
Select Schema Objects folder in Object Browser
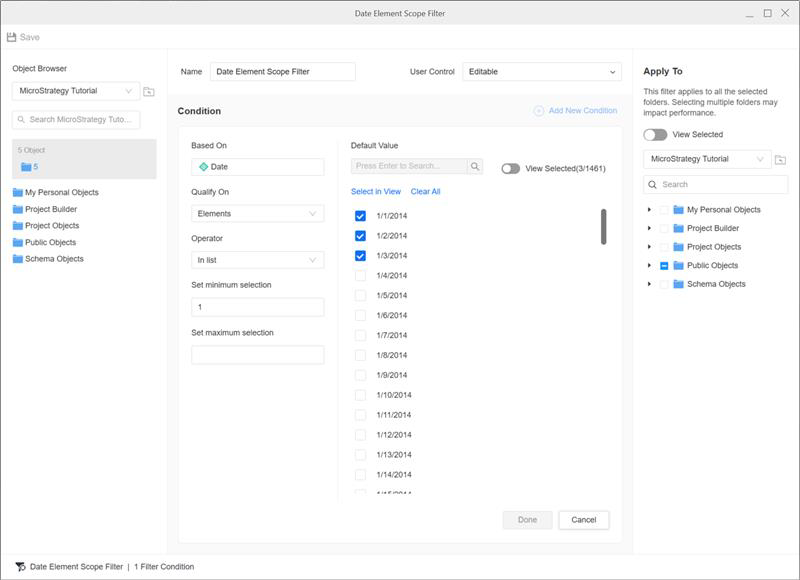(x=54, y=259)
